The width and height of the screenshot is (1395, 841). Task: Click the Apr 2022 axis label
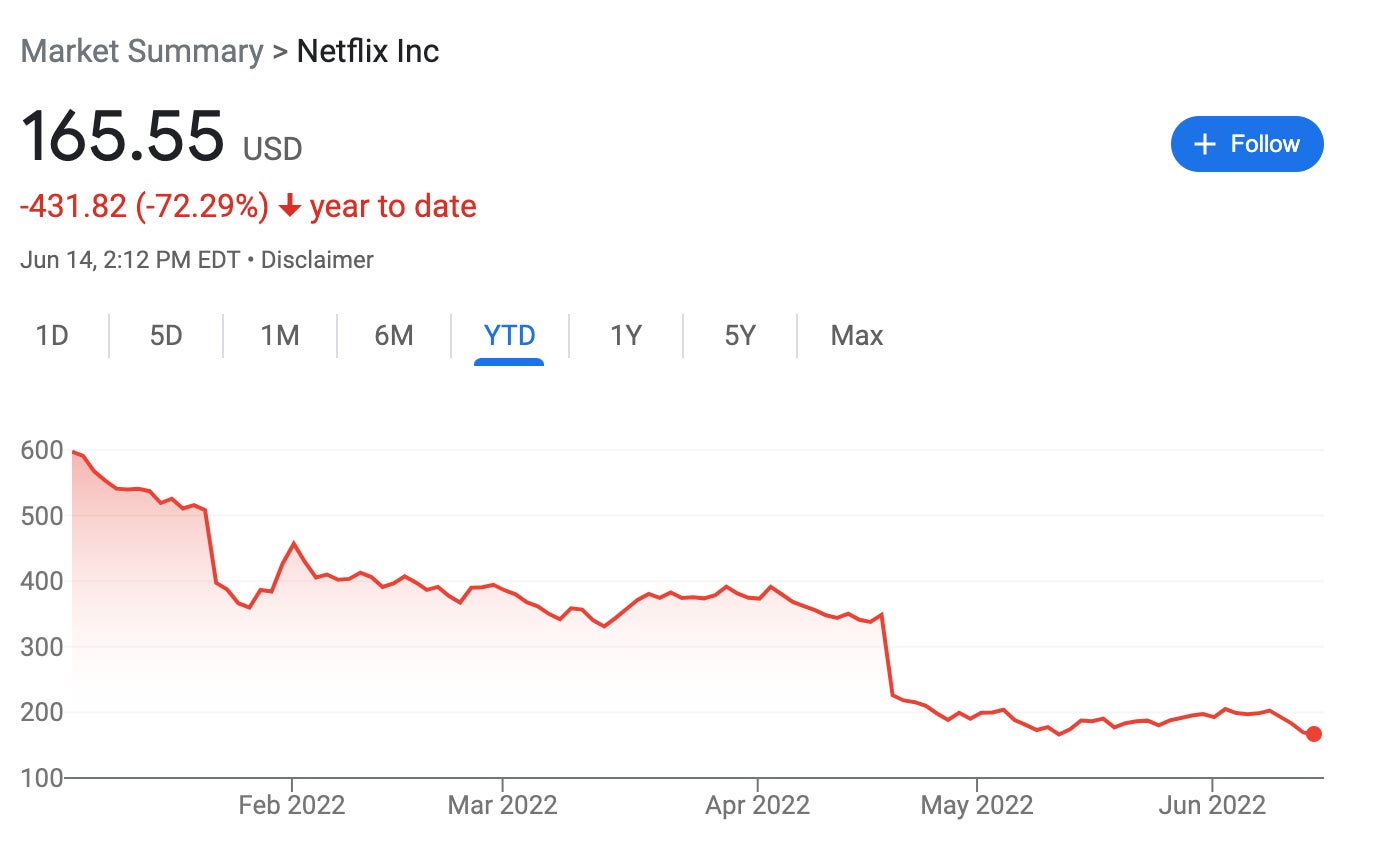coord(757,805)
